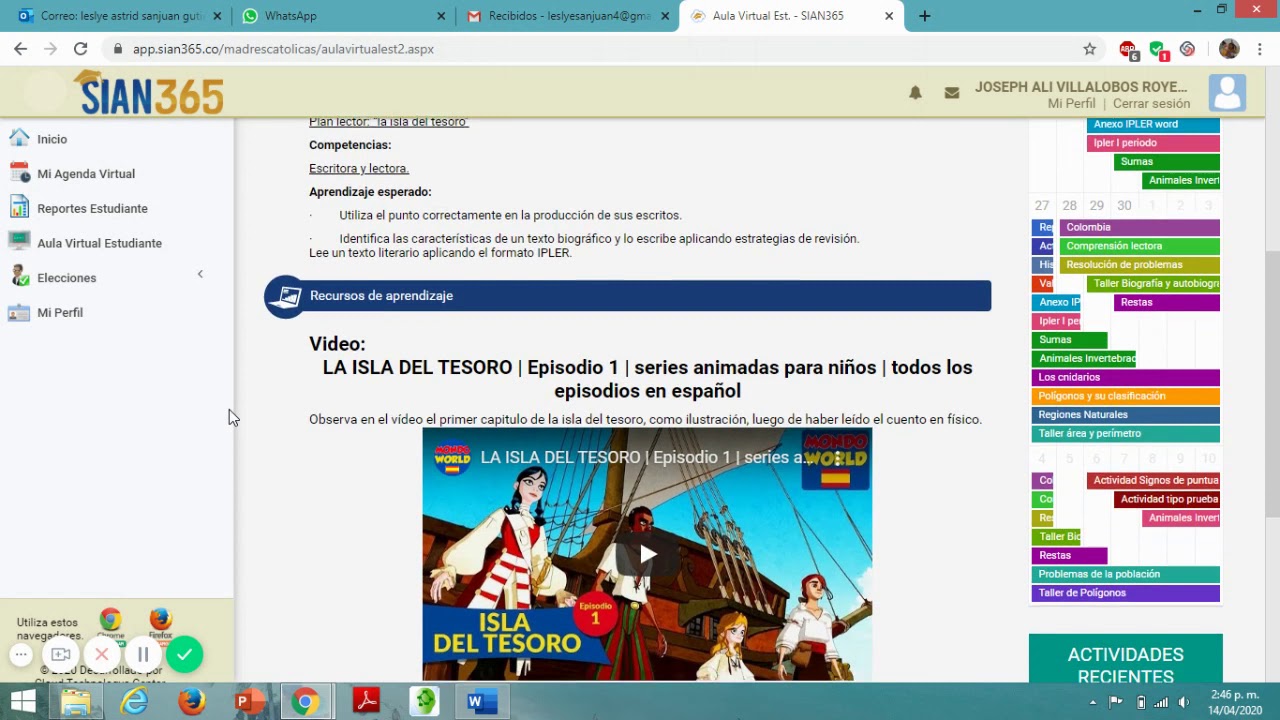
Task: Play the La Isla del Tesoro video
Action: tap(648, 554)
